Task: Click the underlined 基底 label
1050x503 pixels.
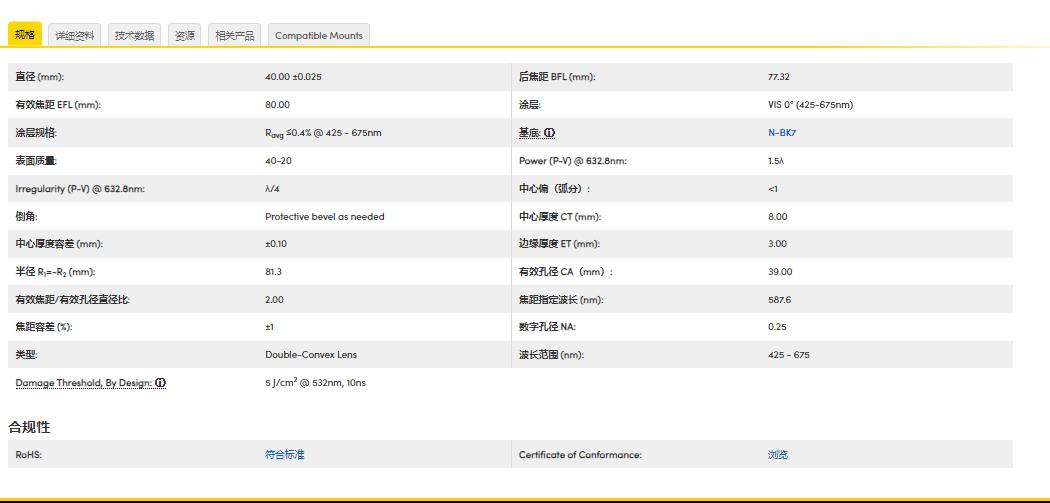Action: pyautogui.click(x=529, y=133)
